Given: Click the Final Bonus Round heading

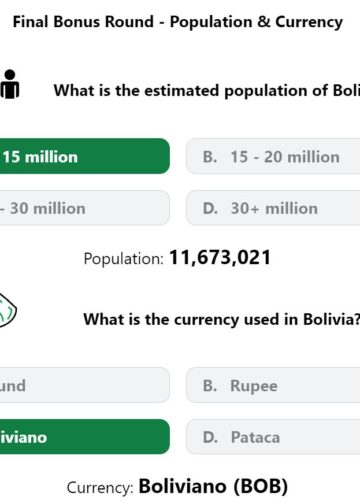Looking at the screenshot, I should (178, 22).
